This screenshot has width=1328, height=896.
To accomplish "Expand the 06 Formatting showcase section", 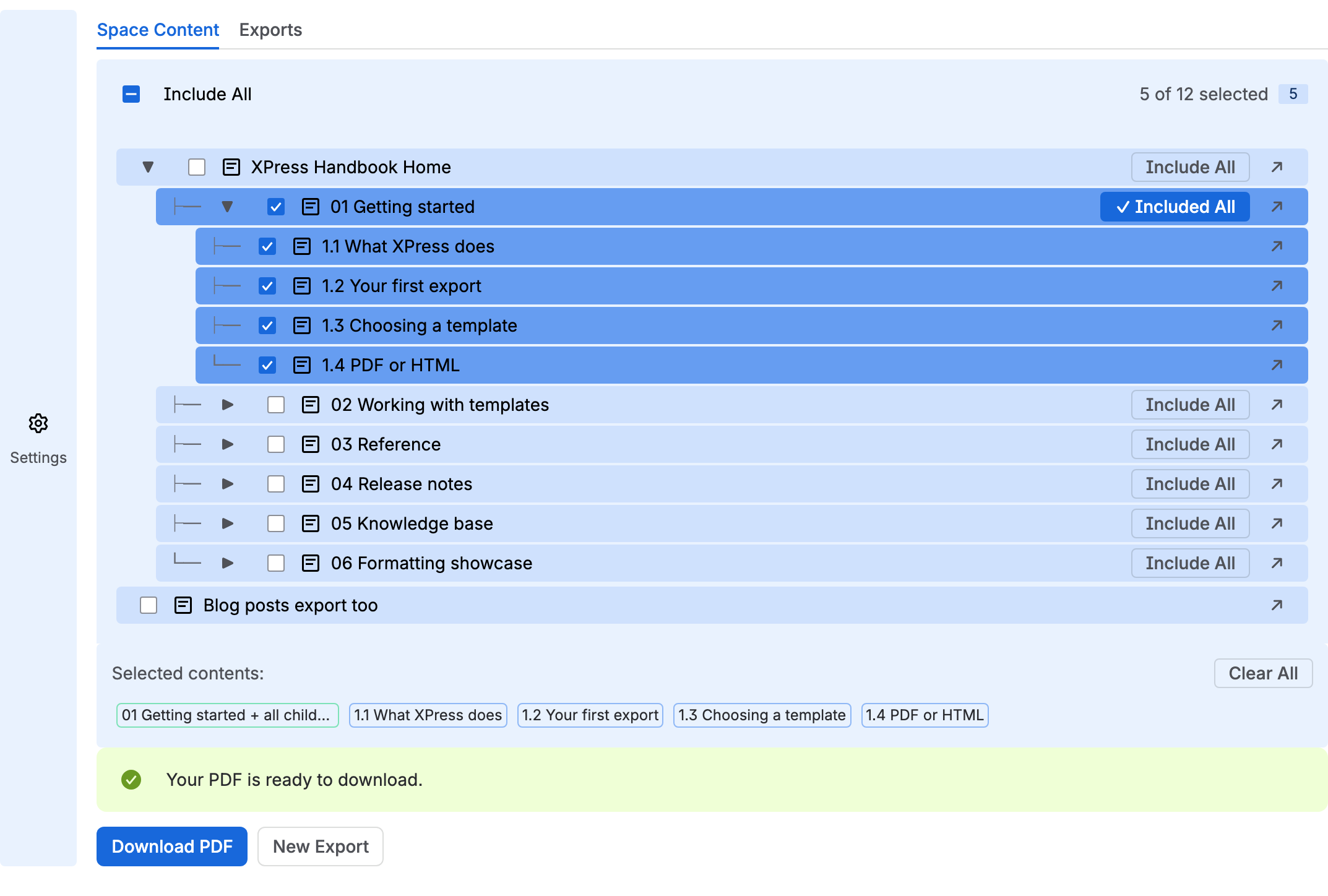I will click(228, 563).
